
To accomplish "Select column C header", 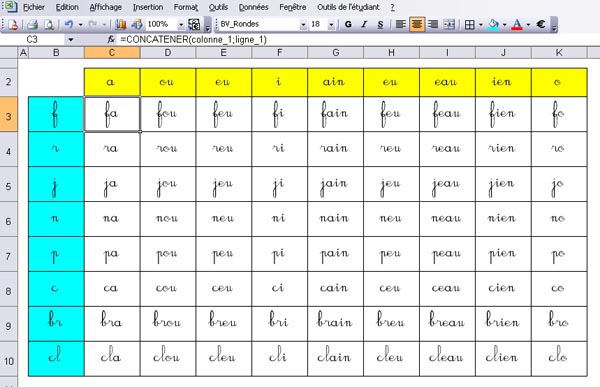I will click(112, 52).
